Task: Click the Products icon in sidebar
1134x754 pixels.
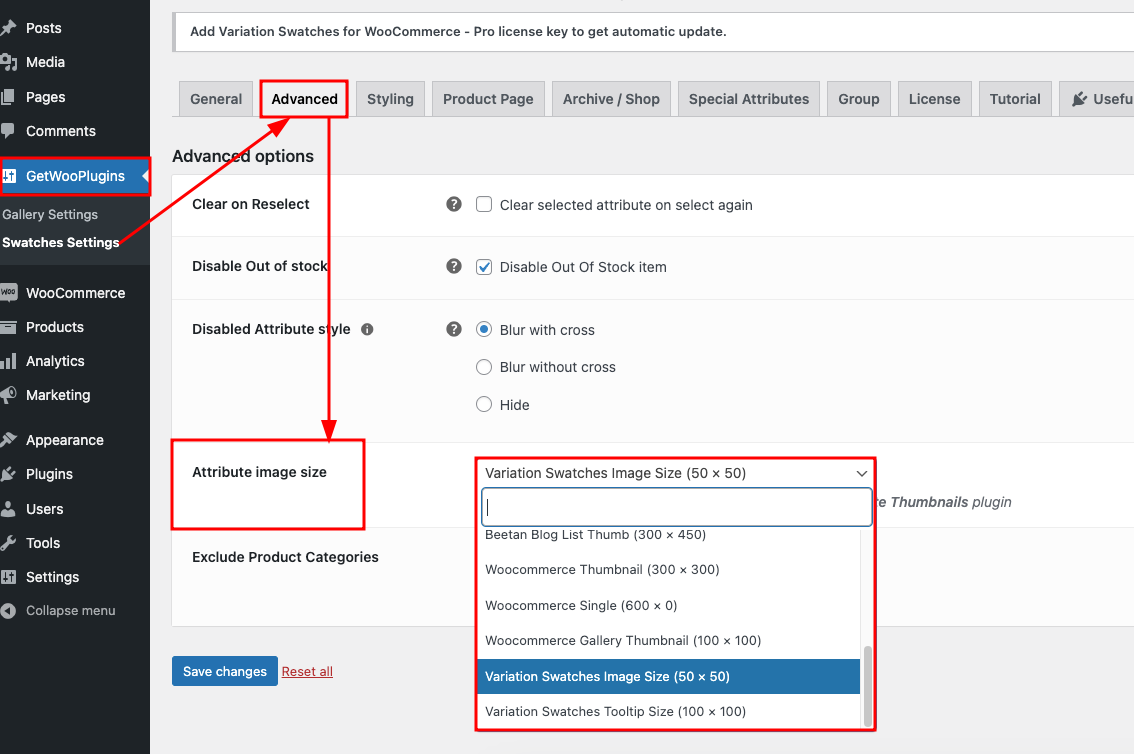Action: 8,327
